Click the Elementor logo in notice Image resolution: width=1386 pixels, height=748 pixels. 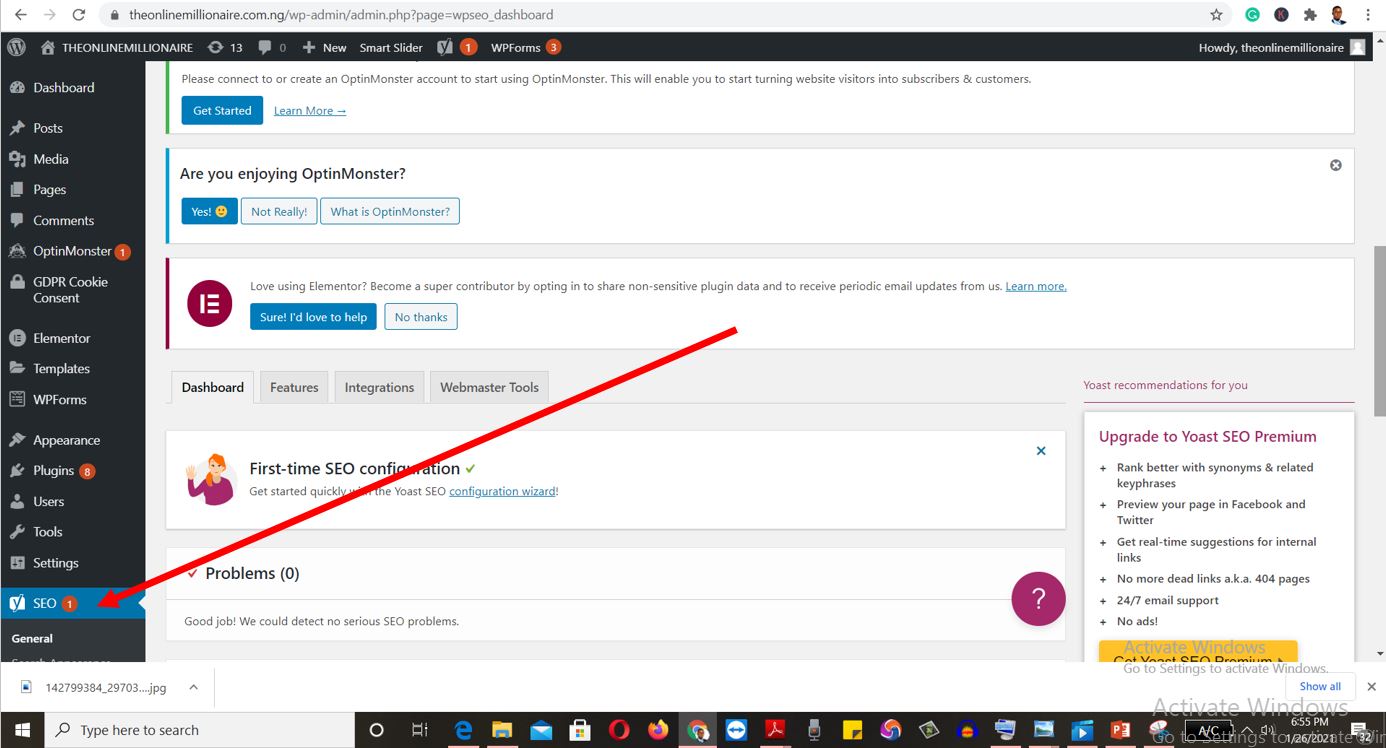click(x=210, y=303)
